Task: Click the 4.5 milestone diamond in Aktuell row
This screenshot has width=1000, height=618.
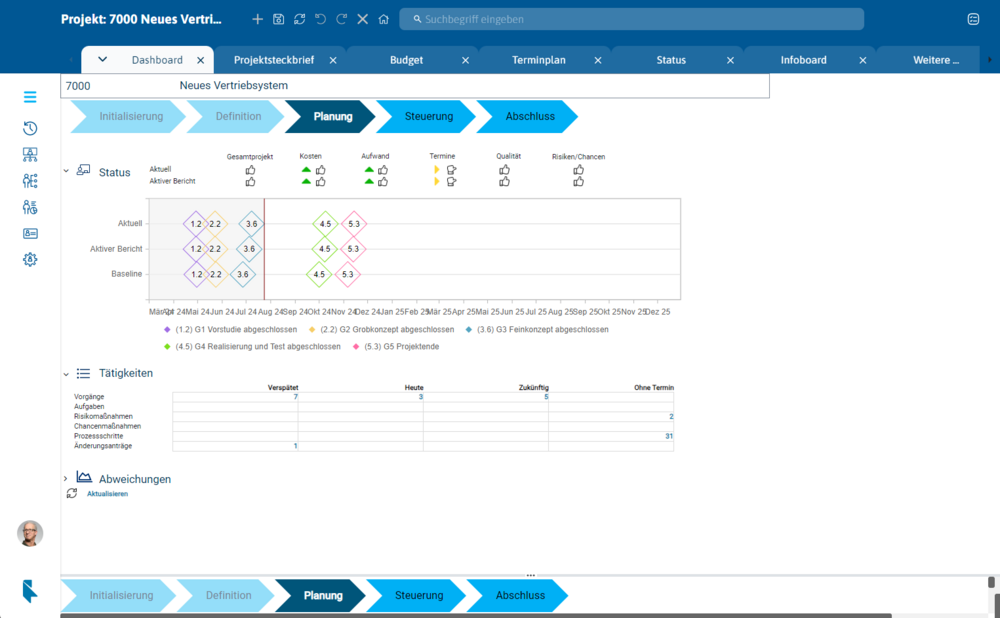Action: coord(325,224)
